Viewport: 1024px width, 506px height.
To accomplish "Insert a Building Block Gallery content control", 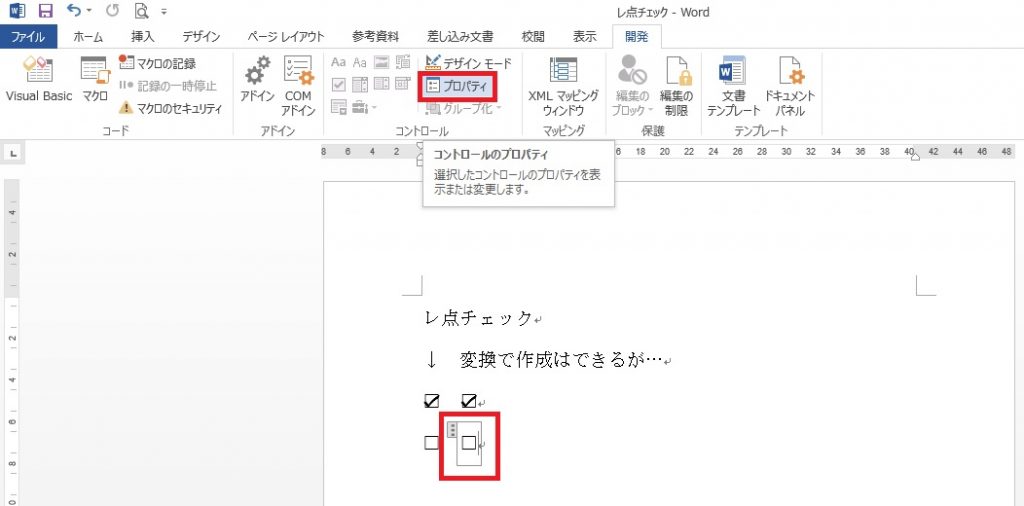I will click(403, 63).
